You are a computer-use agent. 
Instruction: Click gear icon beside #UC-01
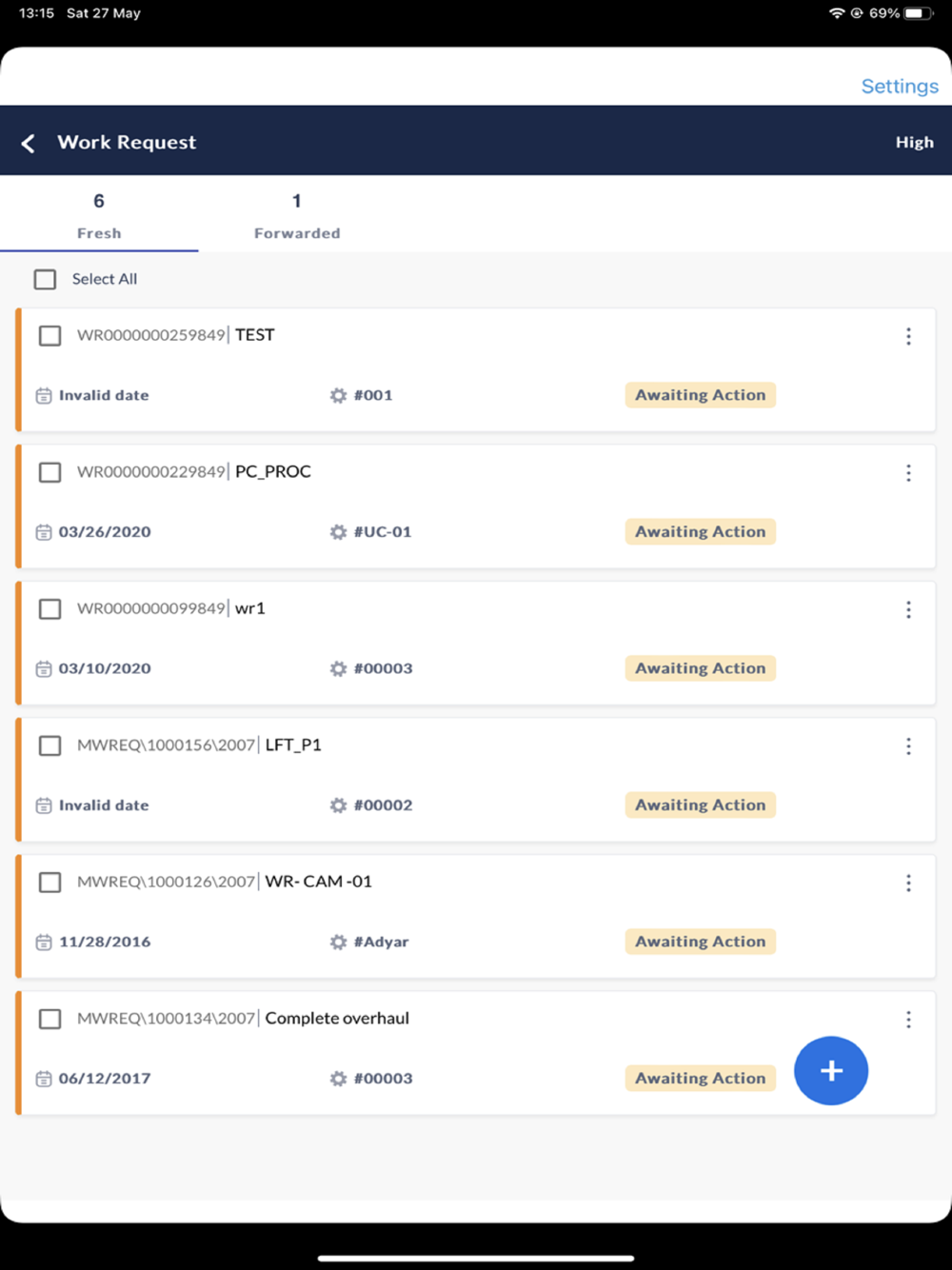click(x=338, y=532)
